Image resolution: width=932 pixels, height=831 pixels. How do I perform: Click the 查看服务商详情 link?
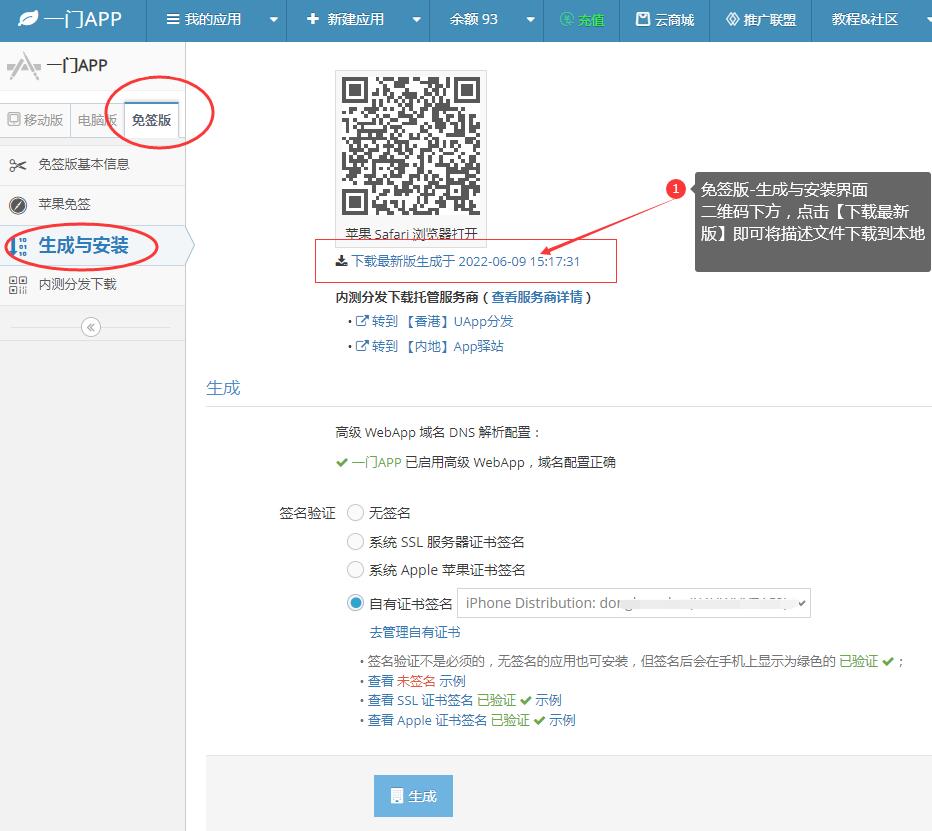[537, 297]
